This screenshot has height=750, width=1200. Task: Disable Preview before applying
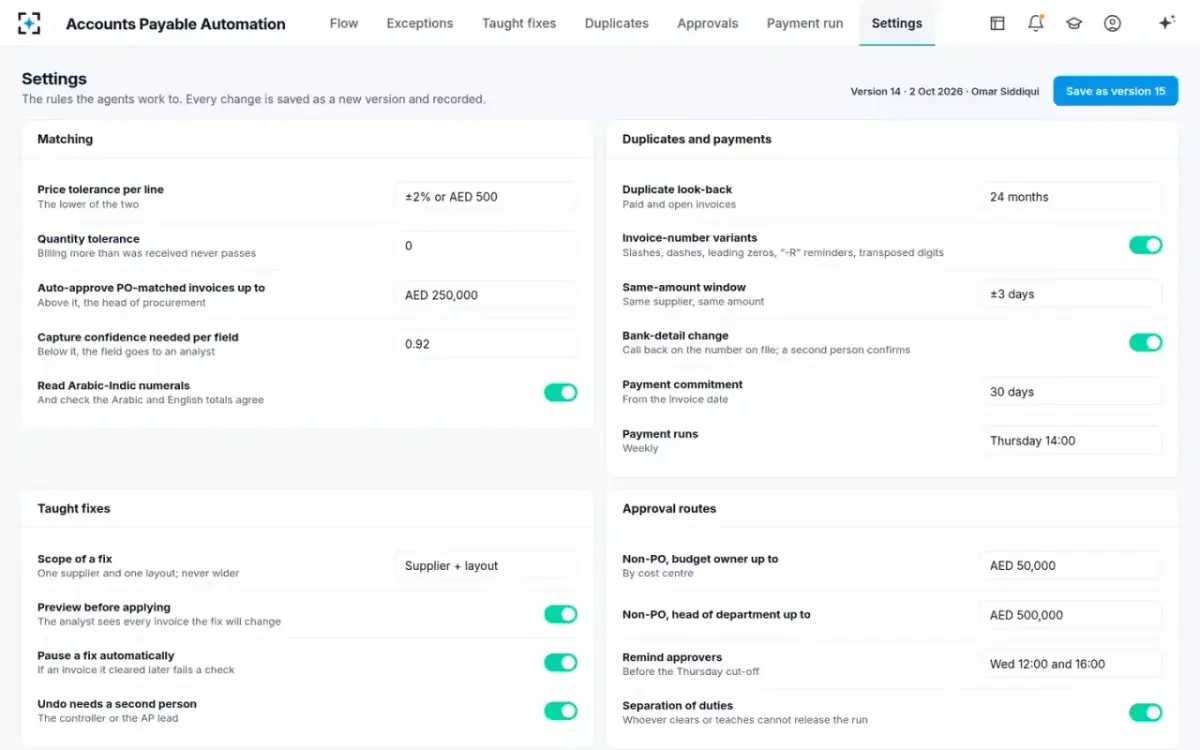tap(561, 614)
